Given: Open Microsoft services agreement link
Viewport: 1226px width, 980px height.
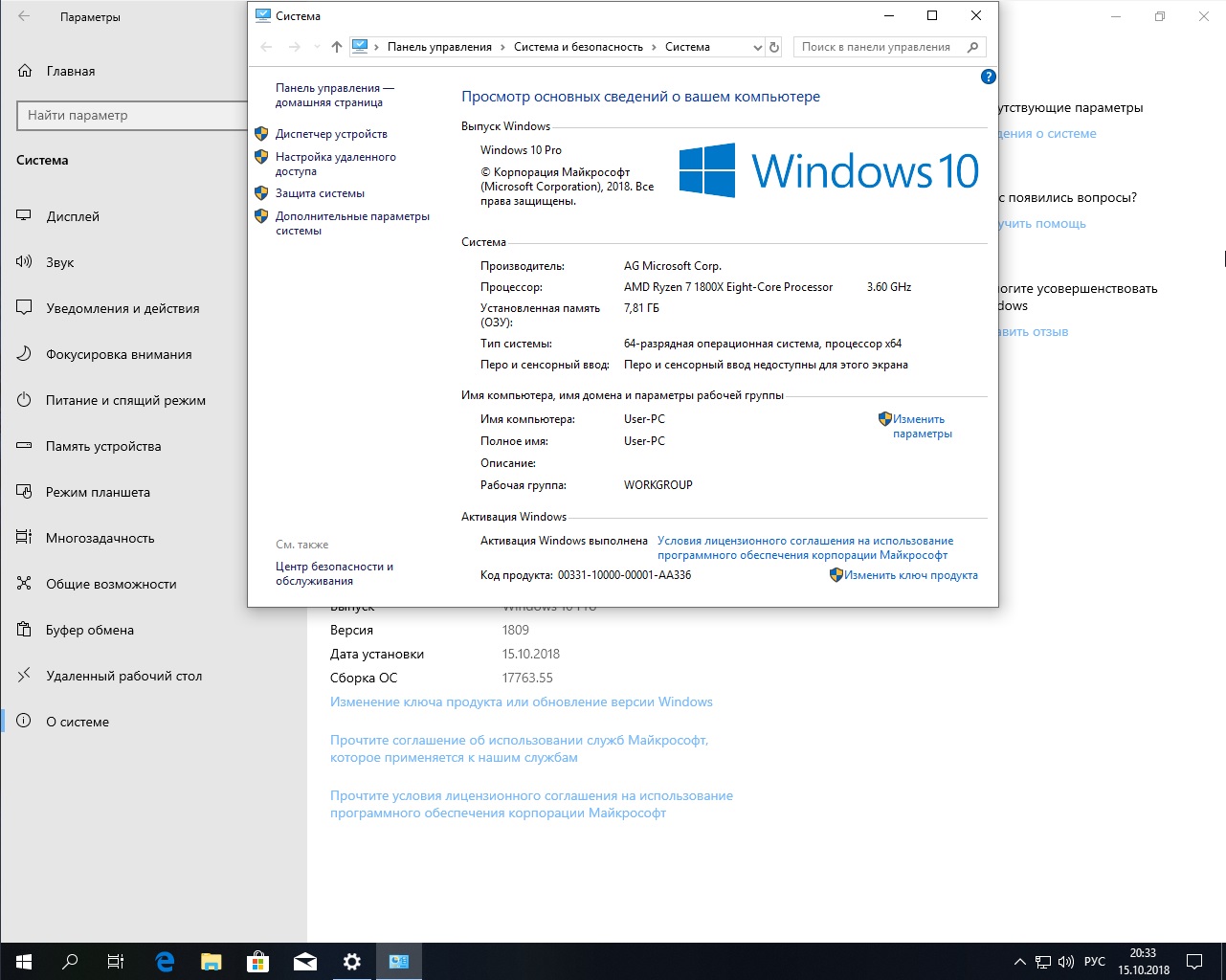Looking at the screenshot, I should (519, 748).
